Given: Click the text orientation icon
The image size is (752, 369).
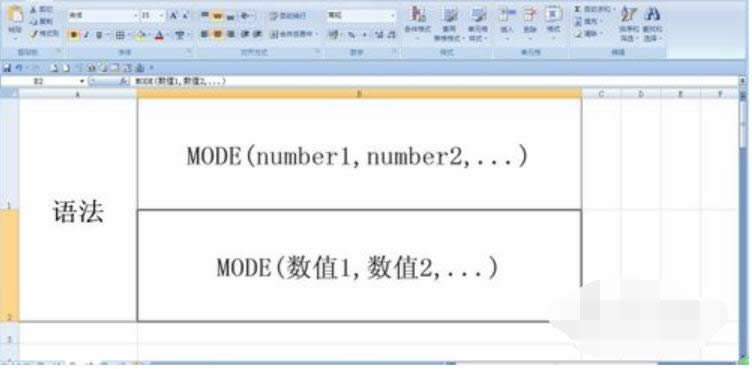Looking at the screenshot, I should (x=246, y=16).
